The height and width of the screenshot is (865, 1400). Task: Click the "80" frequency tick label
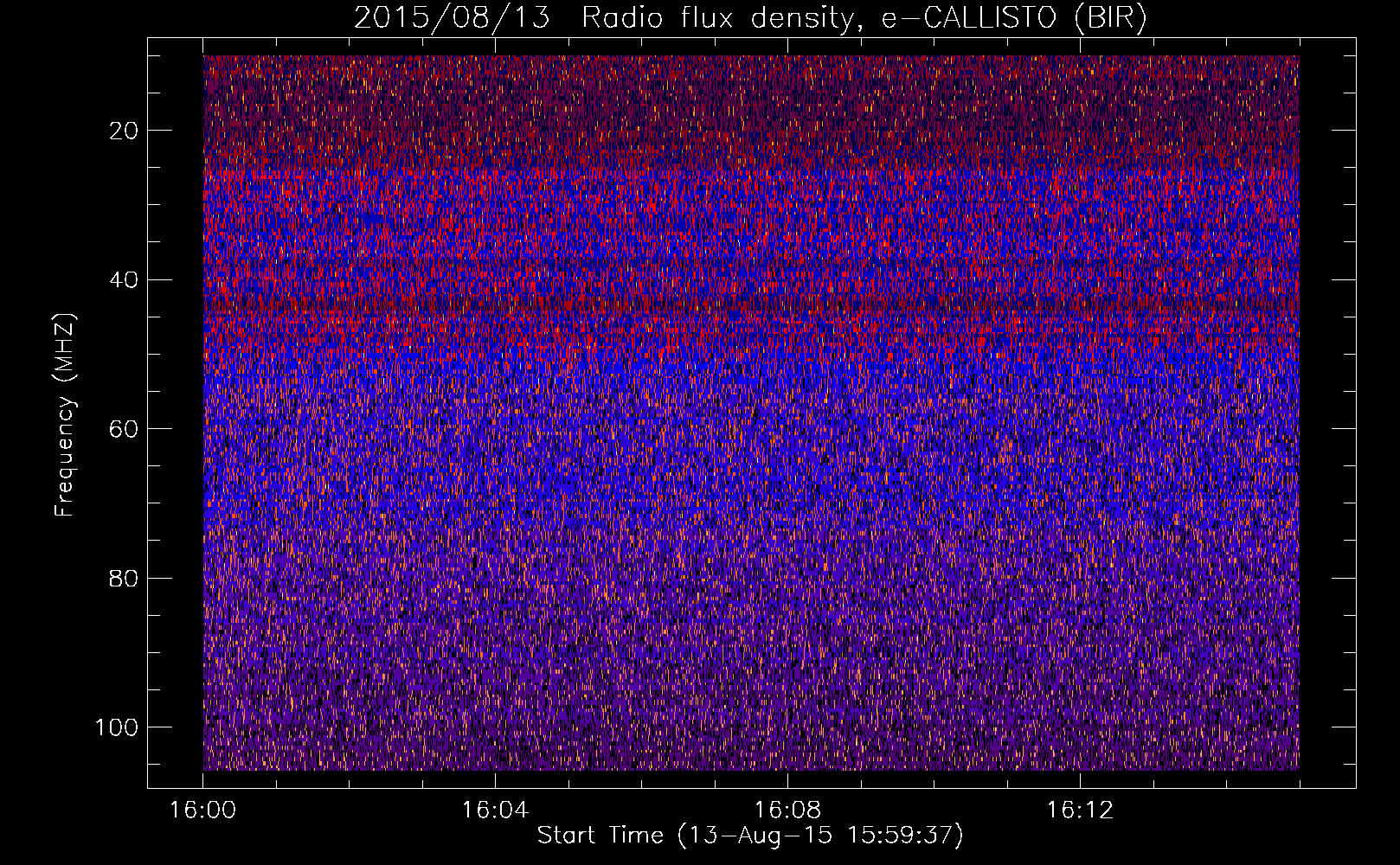click(124, 578)
